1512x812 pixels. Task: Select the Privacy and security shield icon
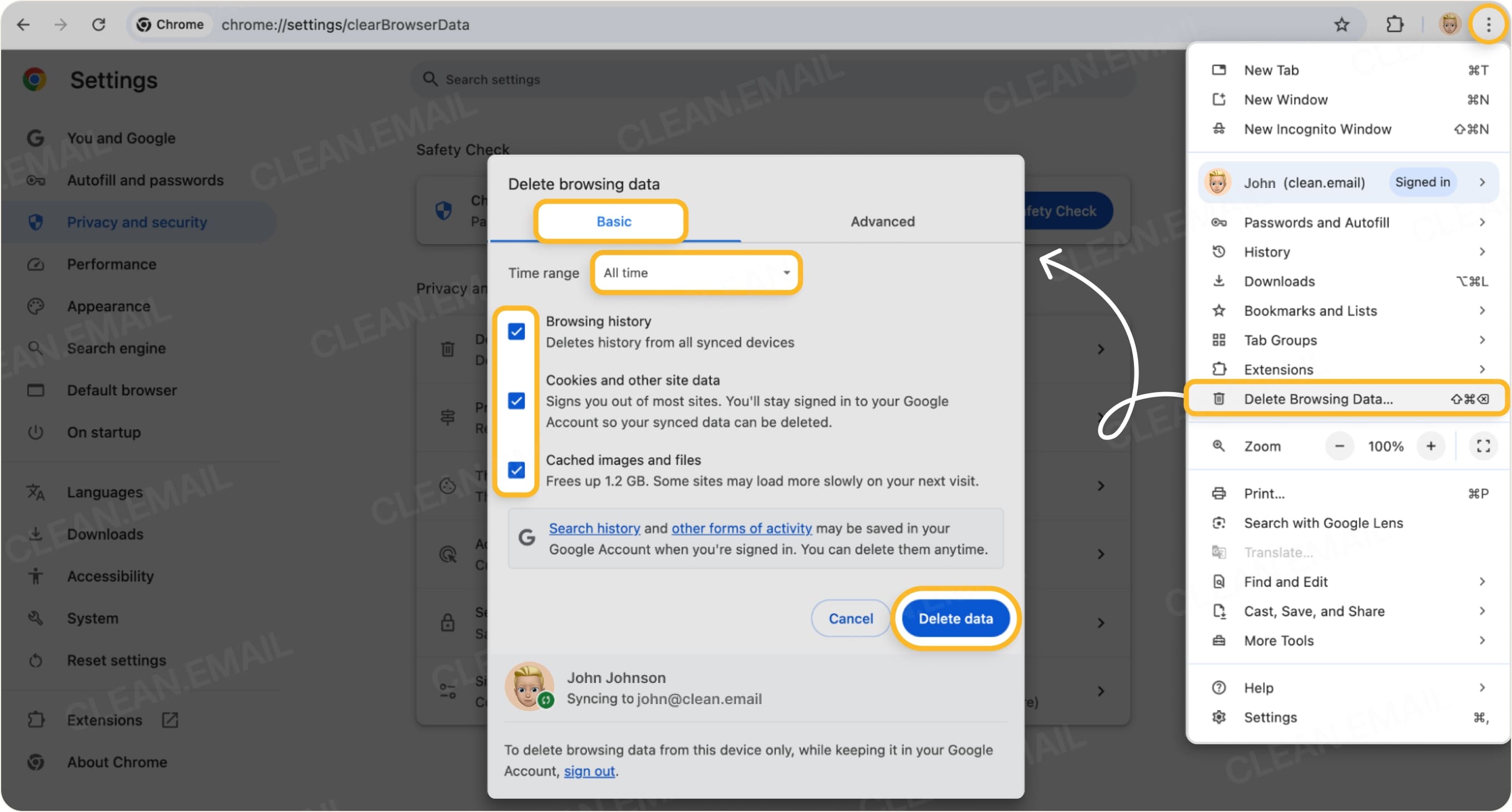(x=36, y=222)
